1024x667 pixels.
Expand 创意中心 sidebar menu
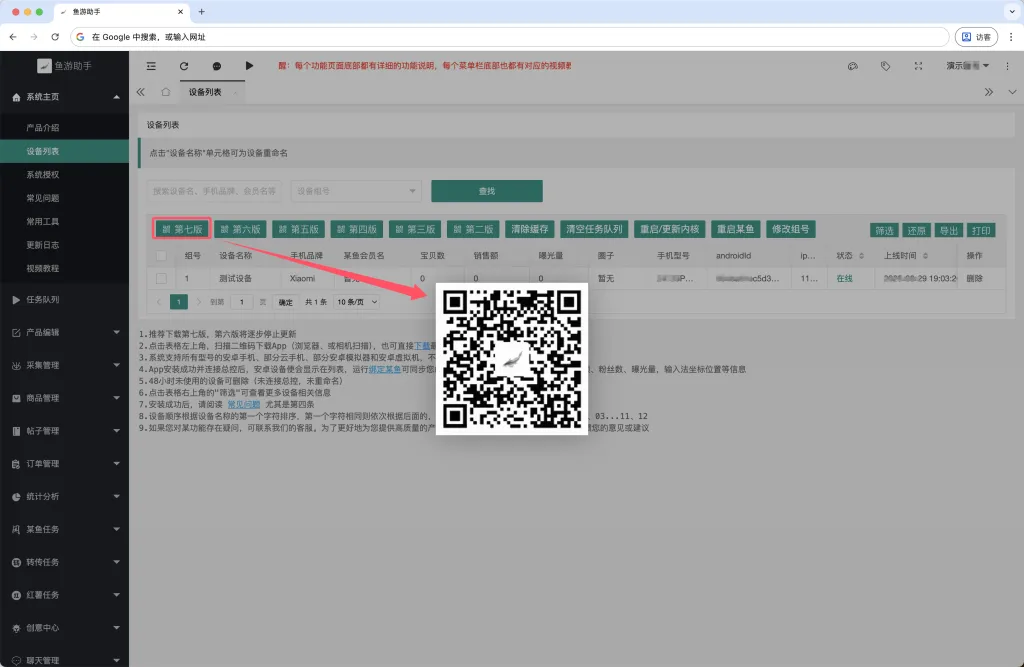pyautogui.click(x=65, y=628)
